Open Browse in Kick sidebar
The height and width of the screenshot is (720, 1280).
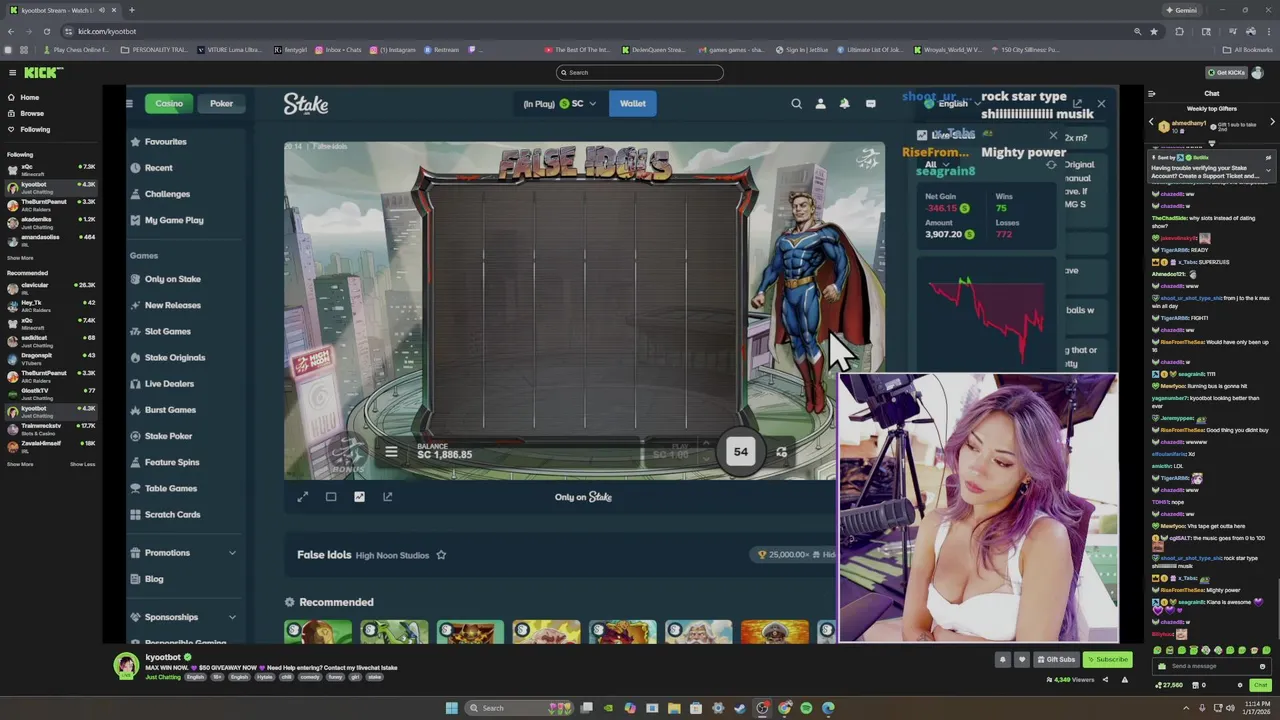tap(25, 113)
